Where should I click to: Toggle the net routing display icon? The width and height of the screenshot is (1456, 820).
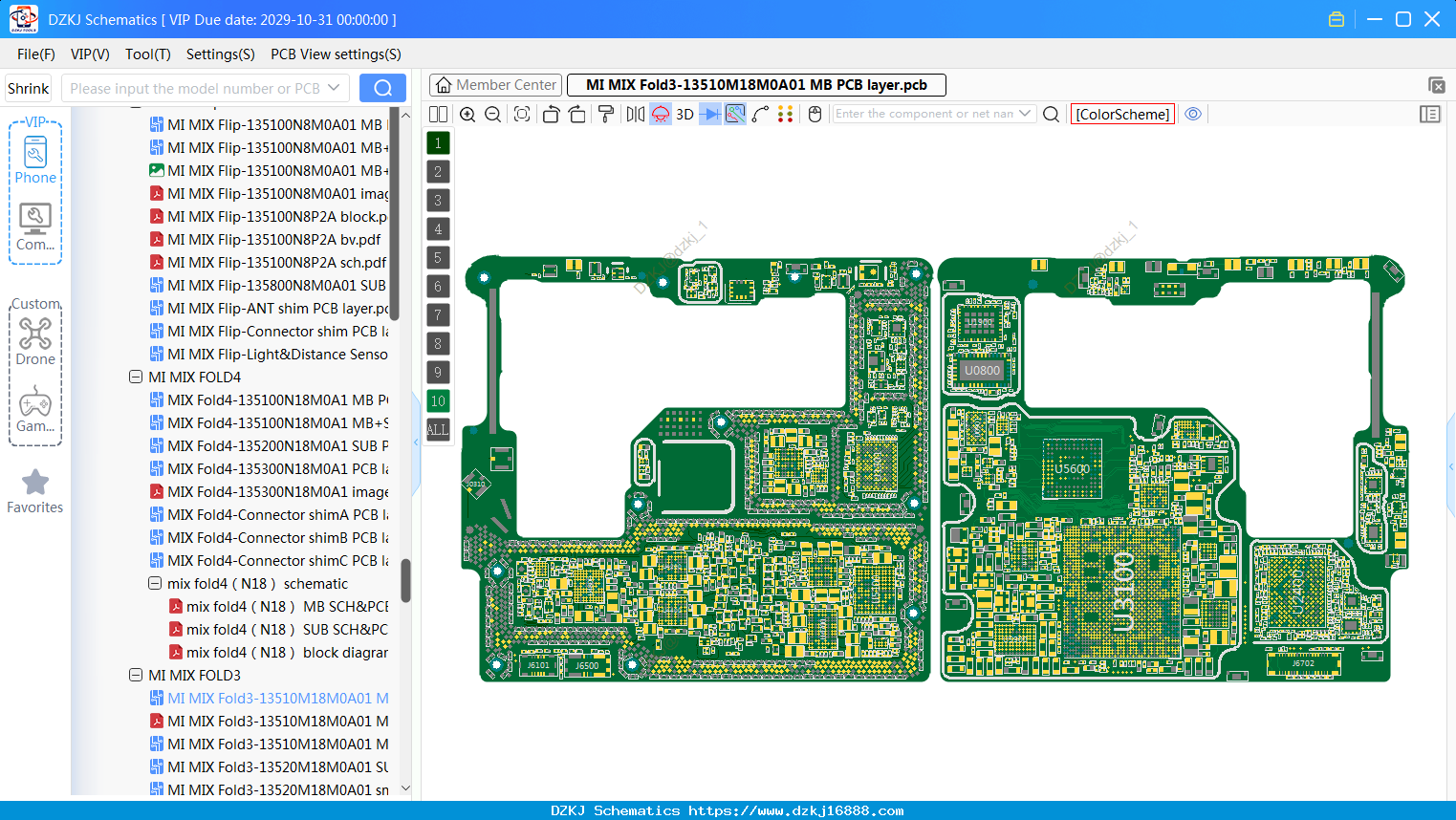tap(735, 114)
